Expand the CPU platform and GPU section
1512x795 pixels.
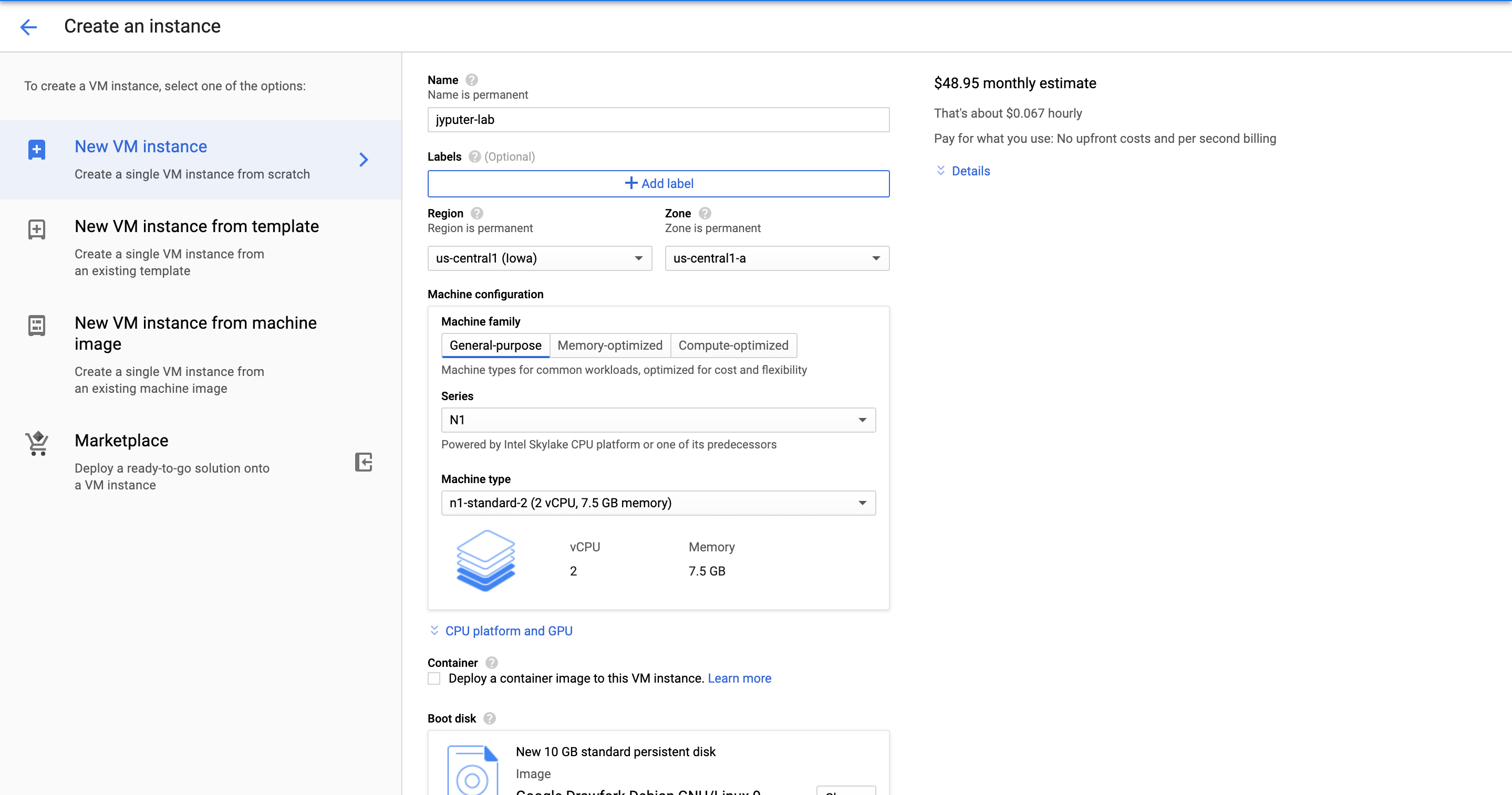(x=509, y=631)
